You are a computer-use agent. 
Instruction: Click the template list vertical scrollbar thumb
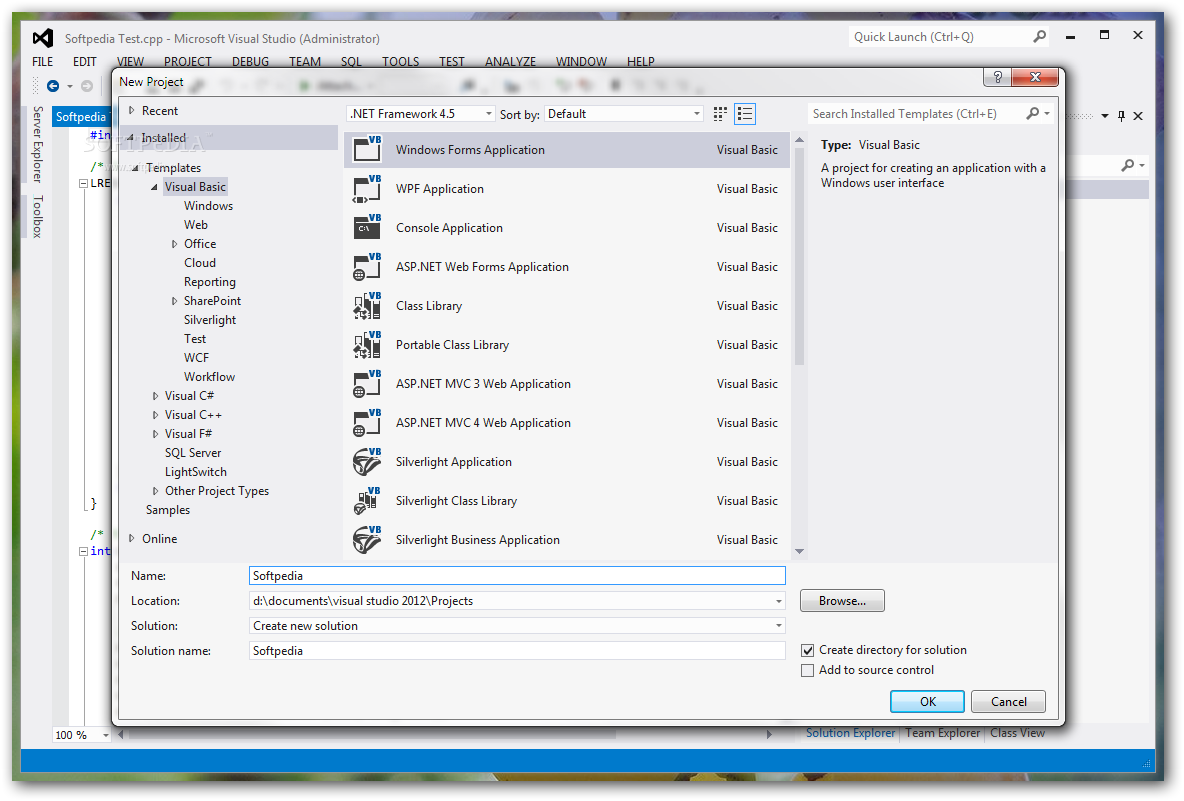[x=800, y=257]
